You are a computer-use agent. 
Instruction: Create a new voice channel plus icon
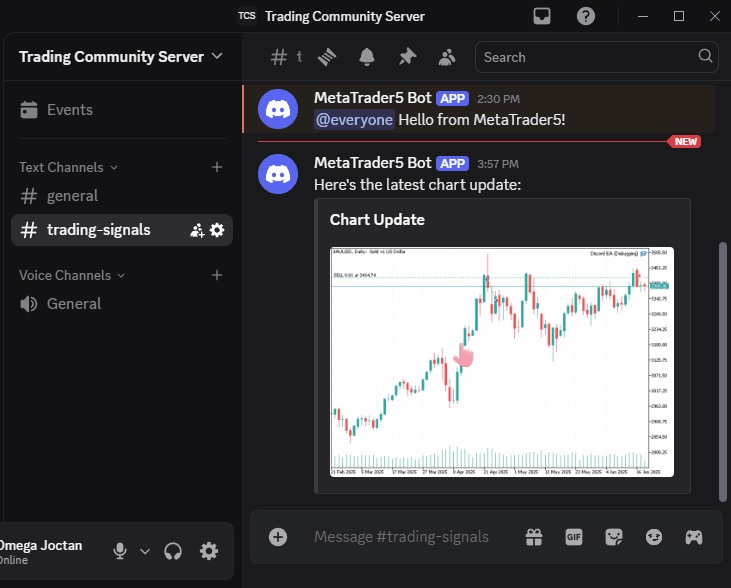click(217, 275)
